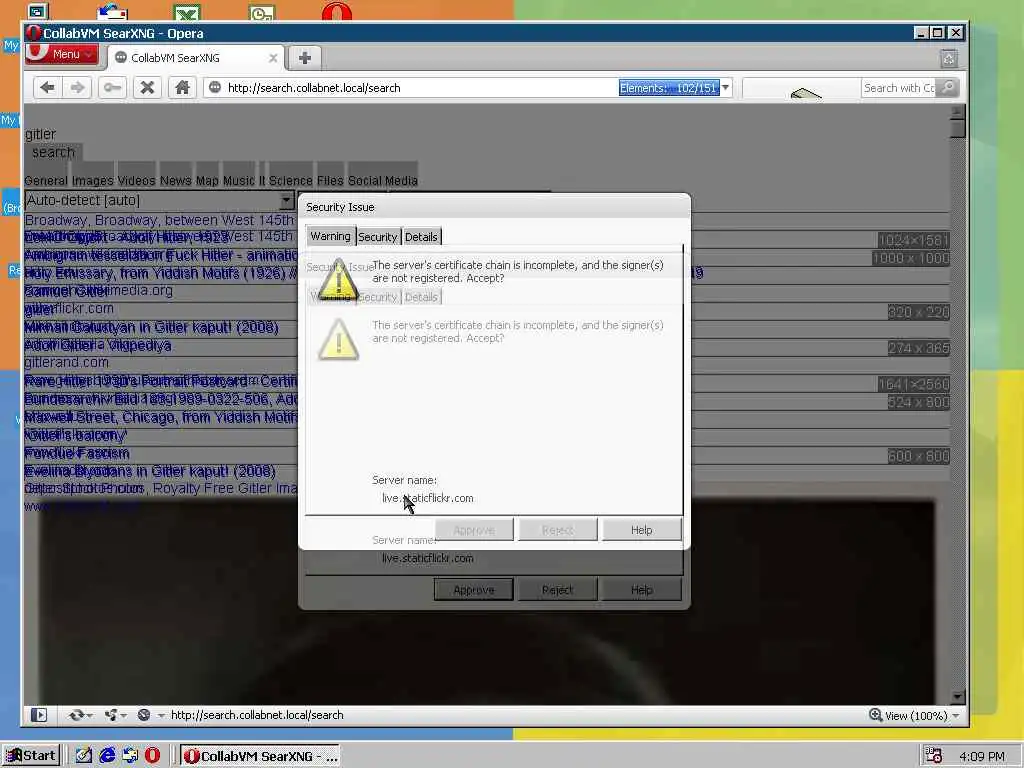Open the Opera Link sync icon
The height and width of the screenshot is (768, 1024).
click(76, 715)
